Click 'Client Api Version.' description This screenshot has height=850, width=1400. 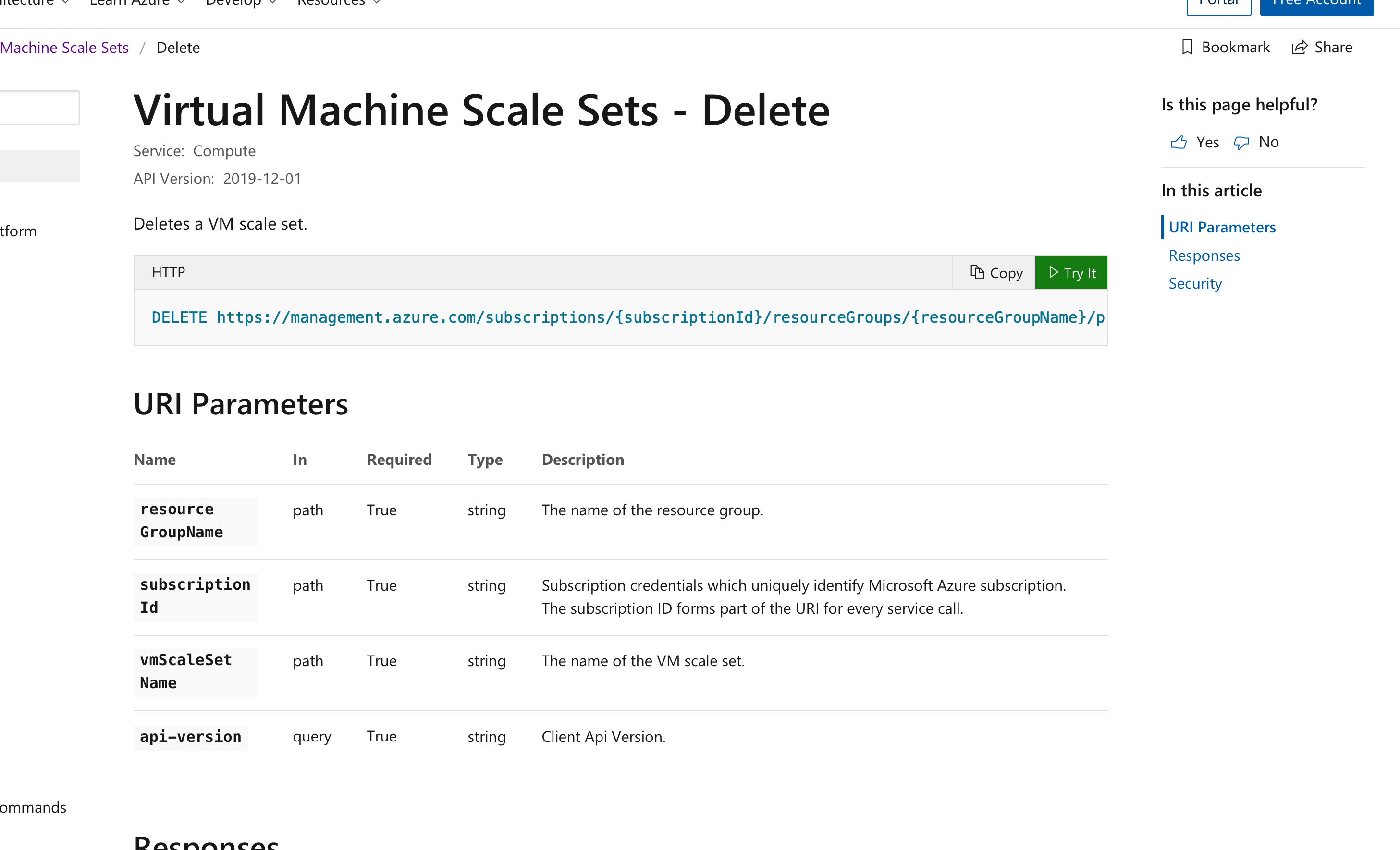(x=603, y=737)
